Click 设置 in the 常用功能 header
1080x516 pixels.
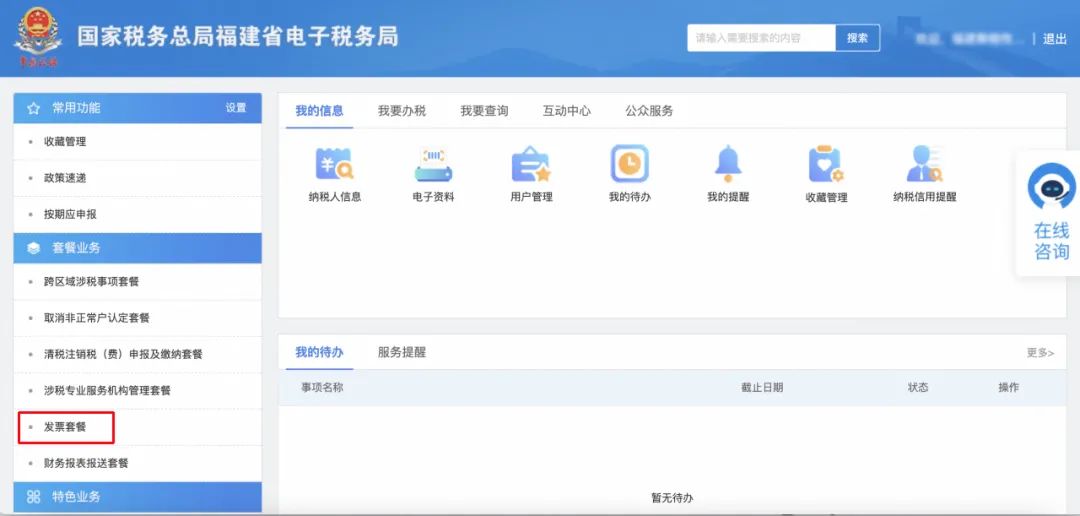click(x=236, y=108)
